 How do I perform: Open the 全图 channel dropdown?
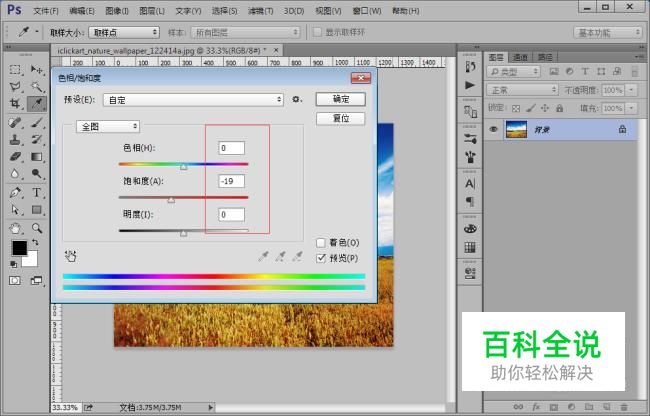(108, 126)
